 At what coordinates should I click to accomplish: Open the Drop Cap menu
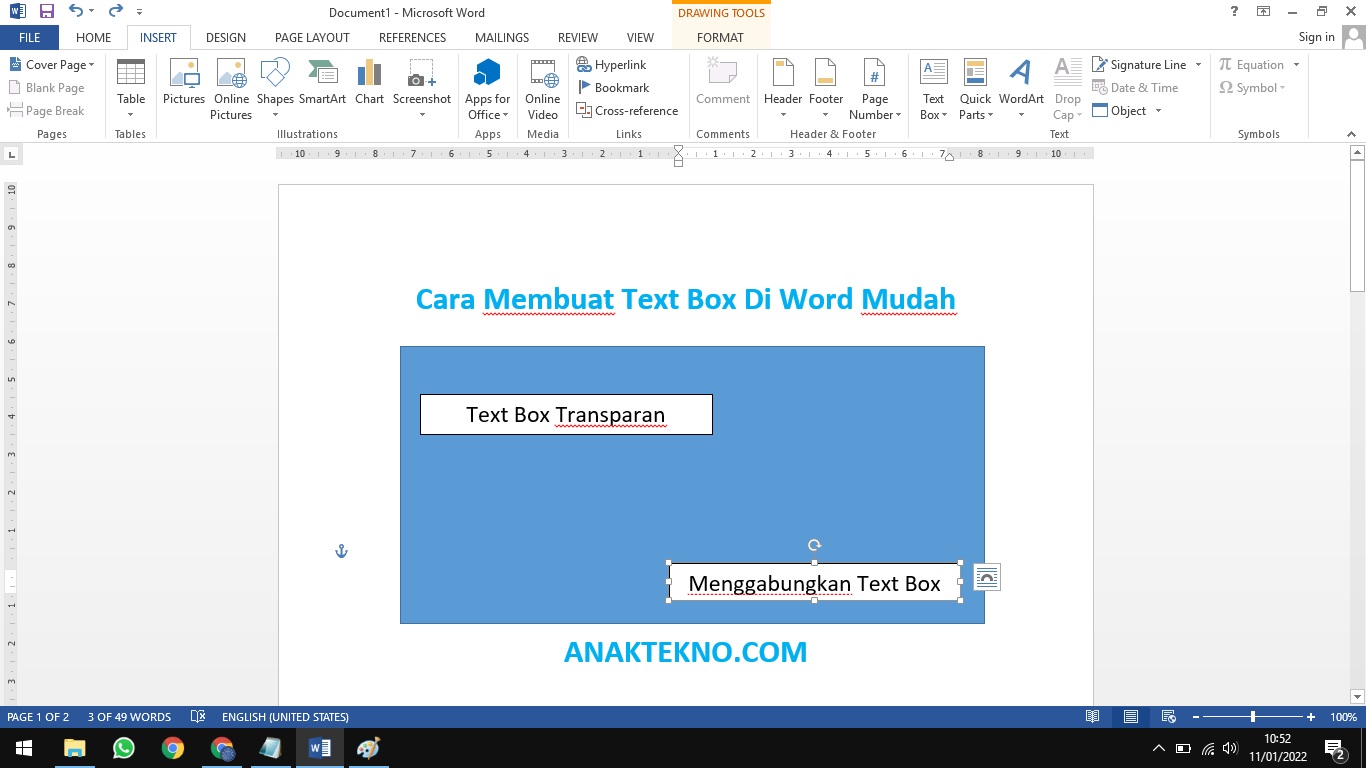click(x=1067, y=89)
